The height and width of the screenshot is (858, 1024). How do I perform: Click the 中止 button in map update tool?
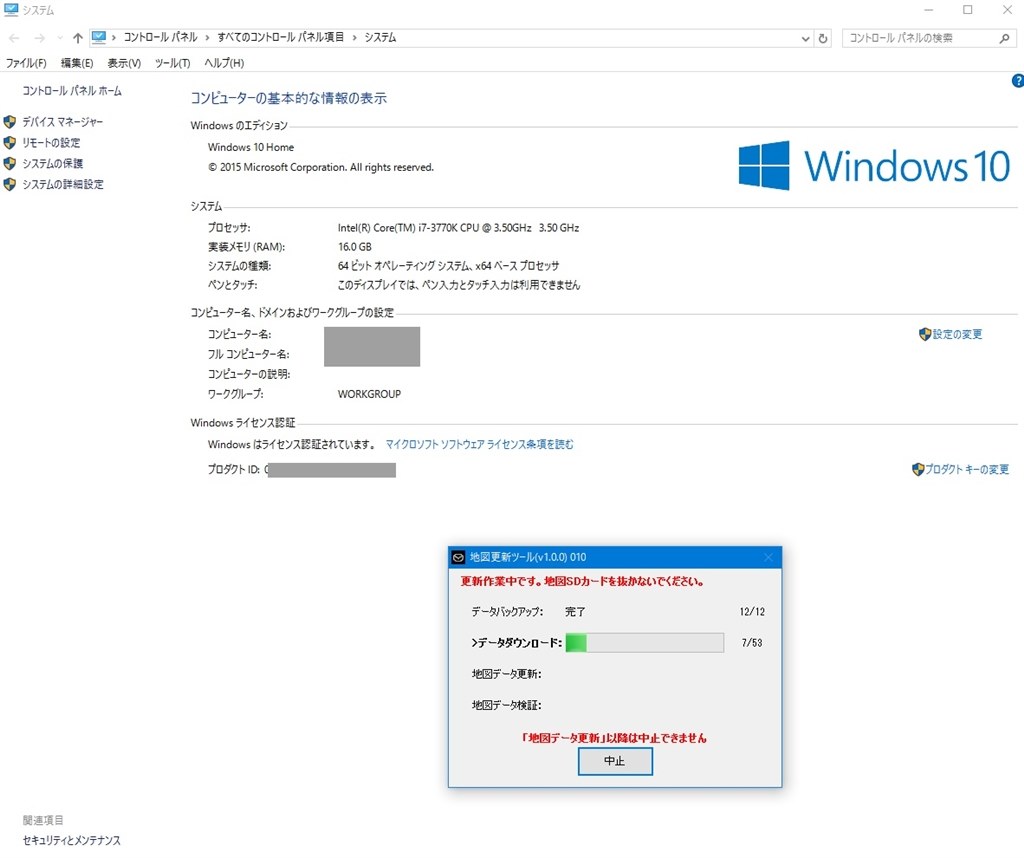615,761
